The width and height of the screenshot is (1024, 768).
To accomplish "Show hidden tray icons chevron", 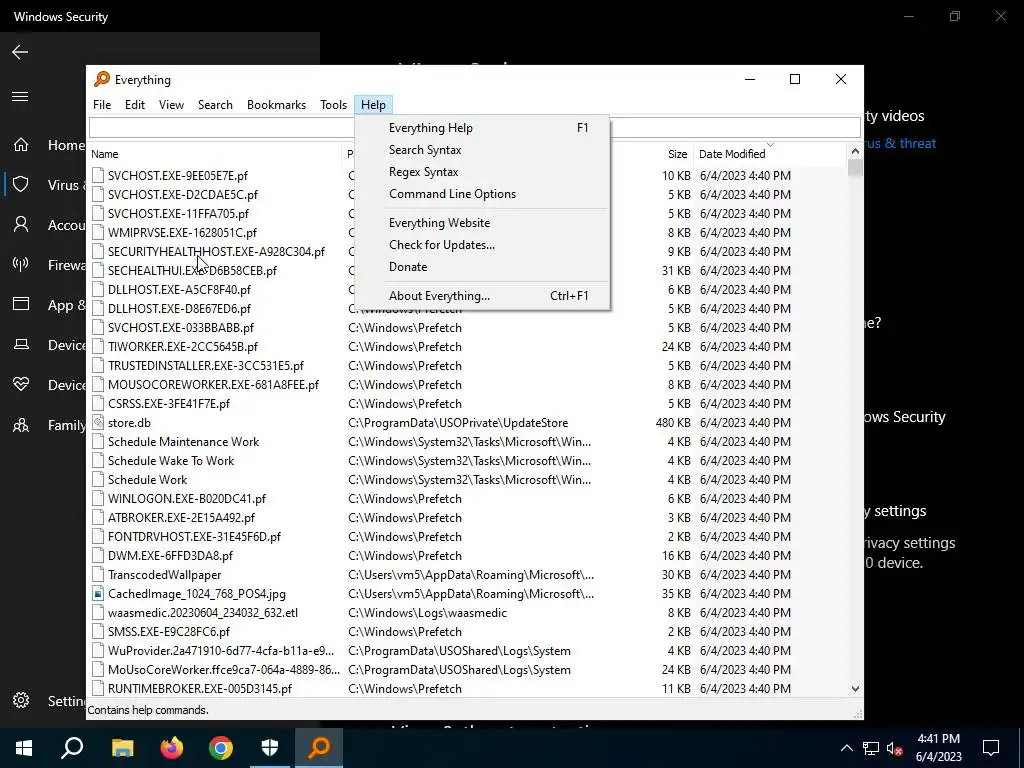I will [846, 748].
